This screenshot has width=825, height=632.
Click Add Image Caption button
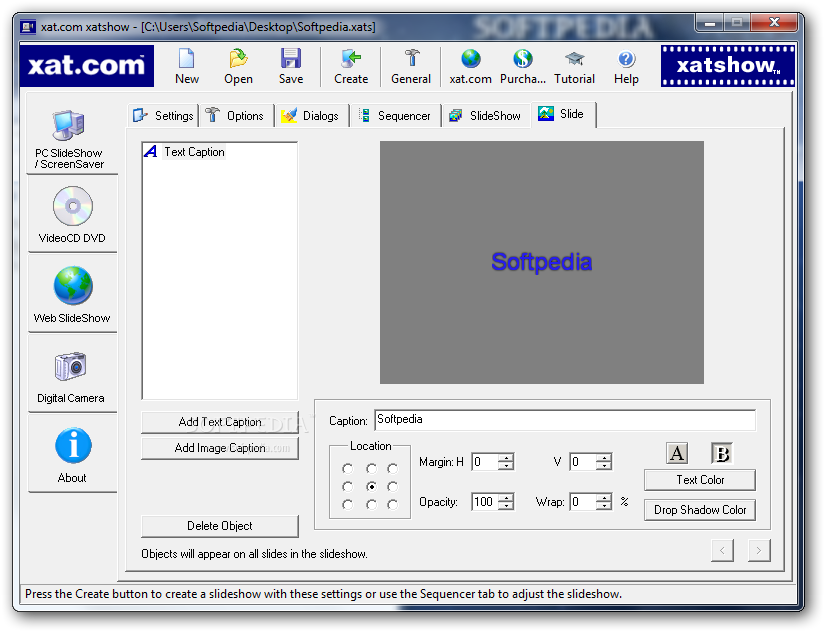220,448
